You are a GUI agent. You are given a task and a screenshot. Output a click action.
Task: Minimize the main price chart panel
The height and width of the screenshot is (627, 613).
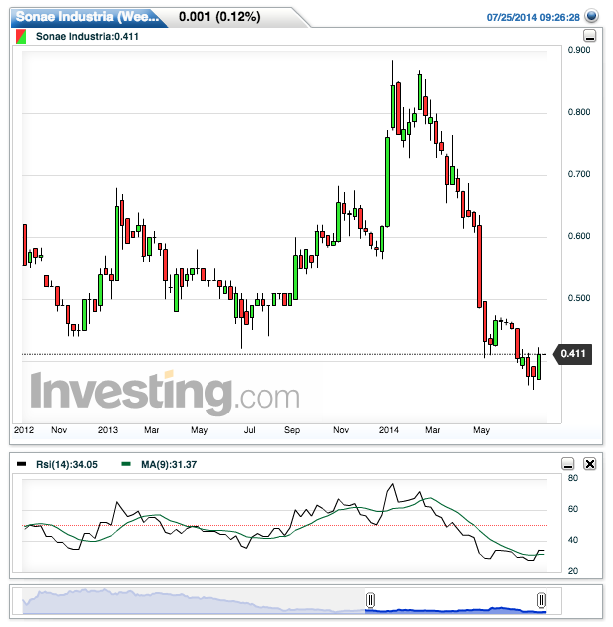coord(589,36)
